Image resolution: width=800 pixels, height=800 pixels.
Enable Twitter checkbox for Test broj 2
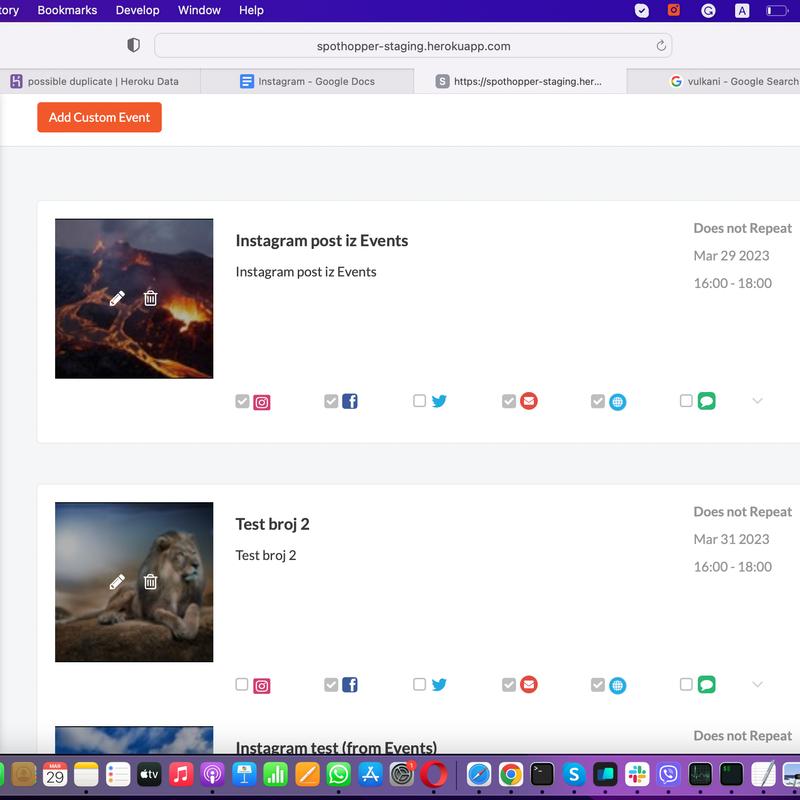419,685
